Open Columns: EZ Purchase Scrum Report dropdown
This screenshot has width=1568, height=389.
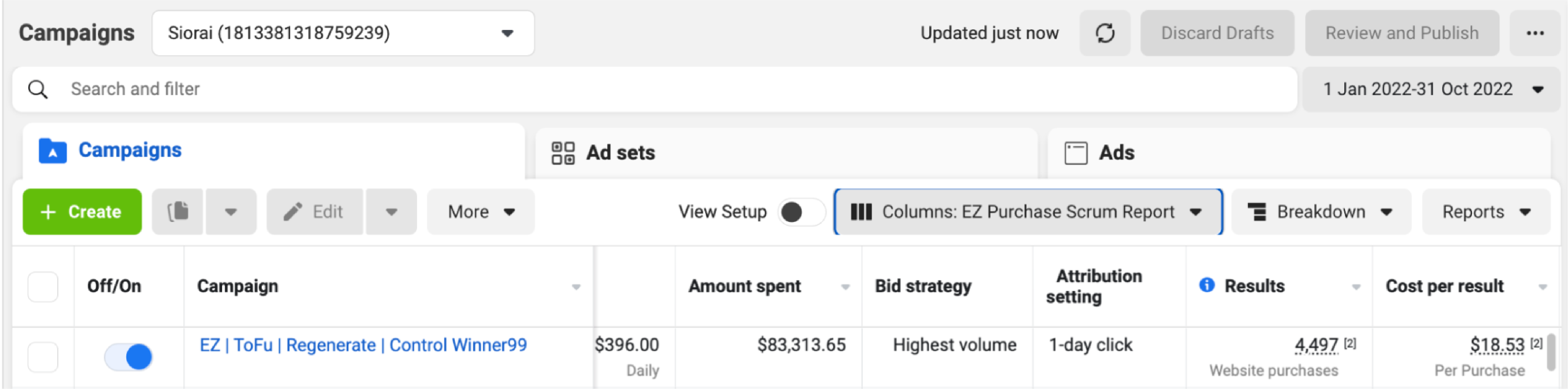click(x=1028, y=212)
